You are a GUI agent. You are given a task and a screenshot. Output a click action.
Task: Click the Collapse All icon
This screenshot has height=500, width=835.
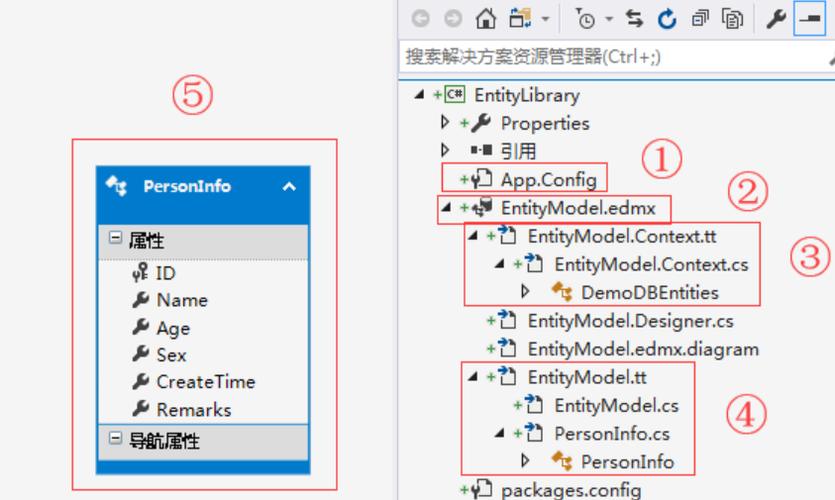(700, 19)
